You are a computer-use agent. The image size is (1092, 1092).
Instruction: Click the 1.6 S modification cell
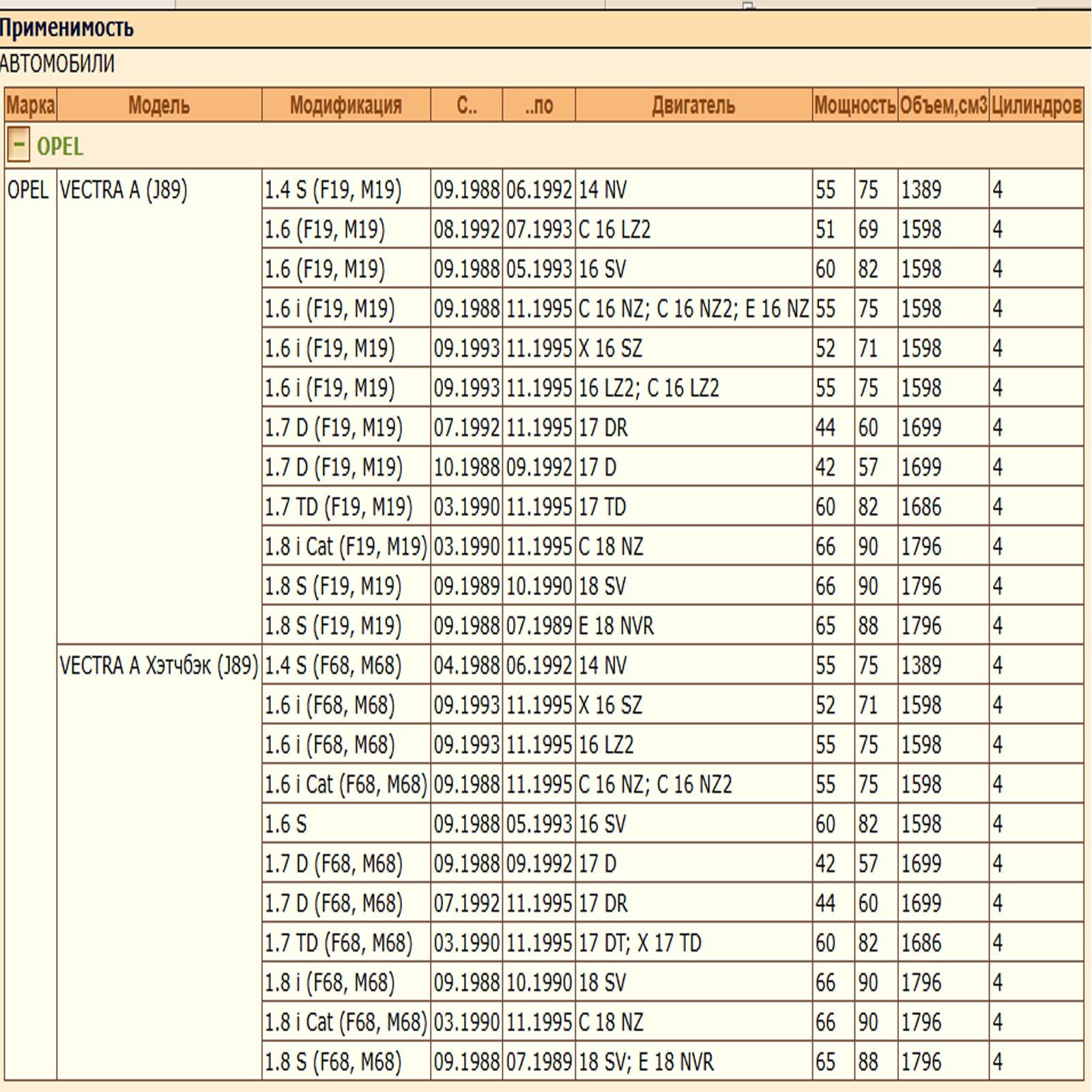(x=286, y=824)
